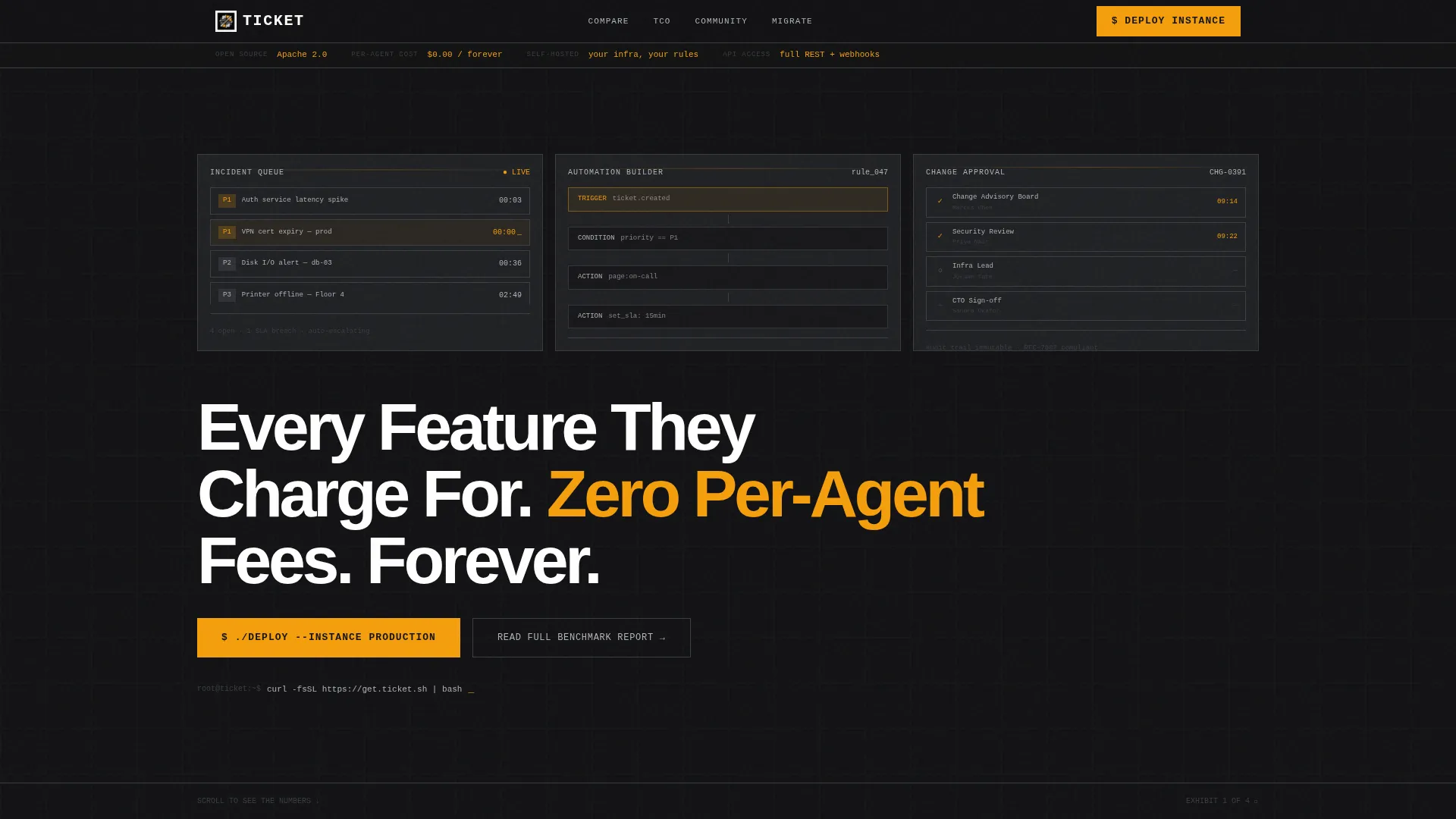Click the 02:49 incident timer
This screenshot has height=819, width=1456.
pyautogui.click(x=510, y=295)
